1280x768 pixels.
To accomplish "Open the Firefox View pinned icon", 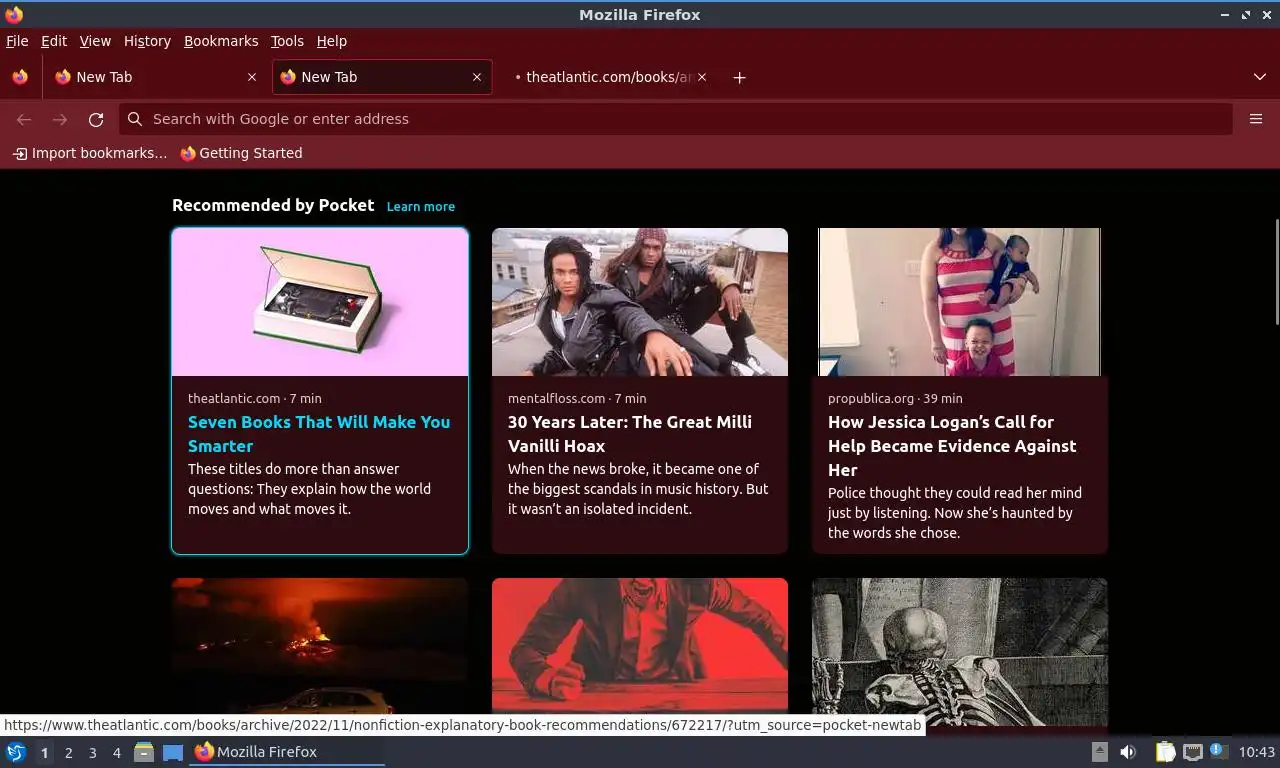I will 20,77.
